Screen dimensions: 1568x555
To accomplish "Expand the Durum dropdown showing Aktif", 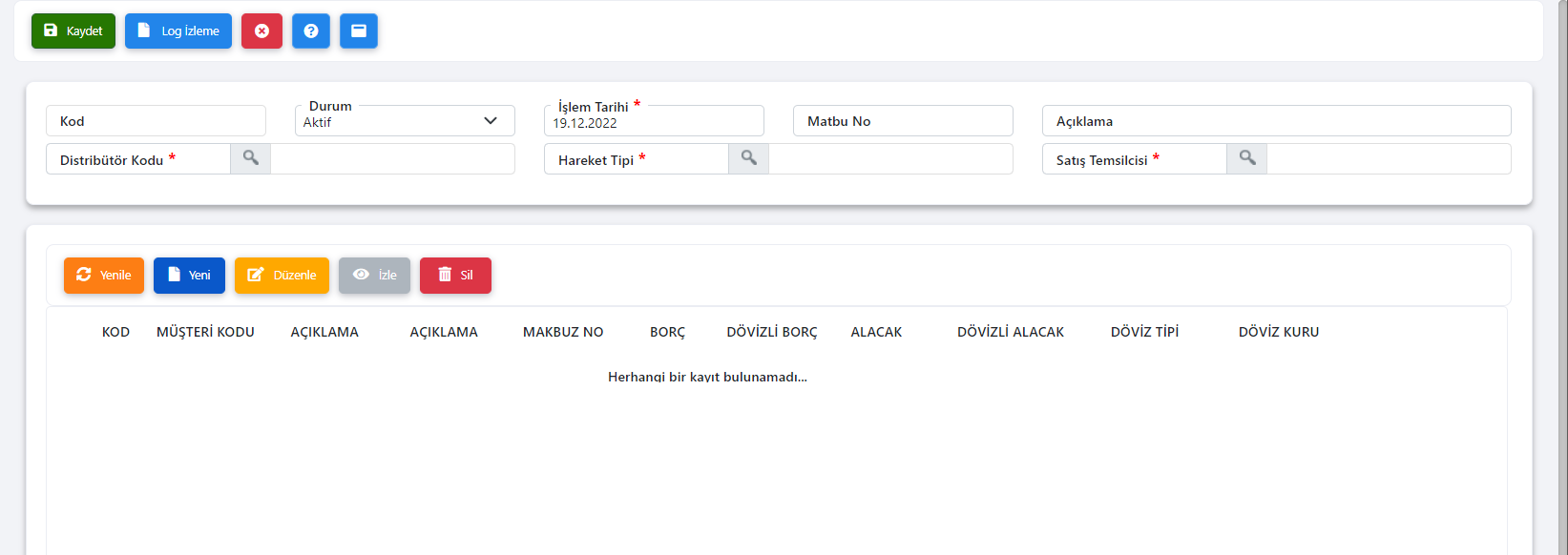I will (x=405, y=121).
